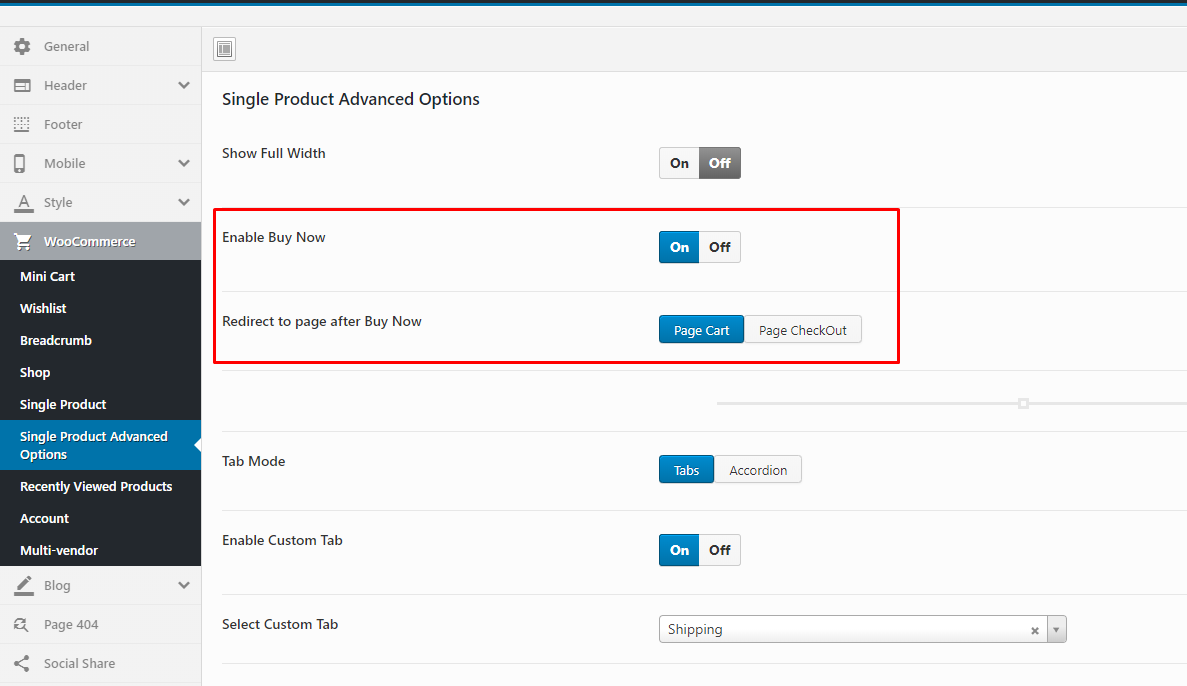Click the Footer menu label
The width and height of the screenshot is (1187, 686).
(x=63, y=124)
